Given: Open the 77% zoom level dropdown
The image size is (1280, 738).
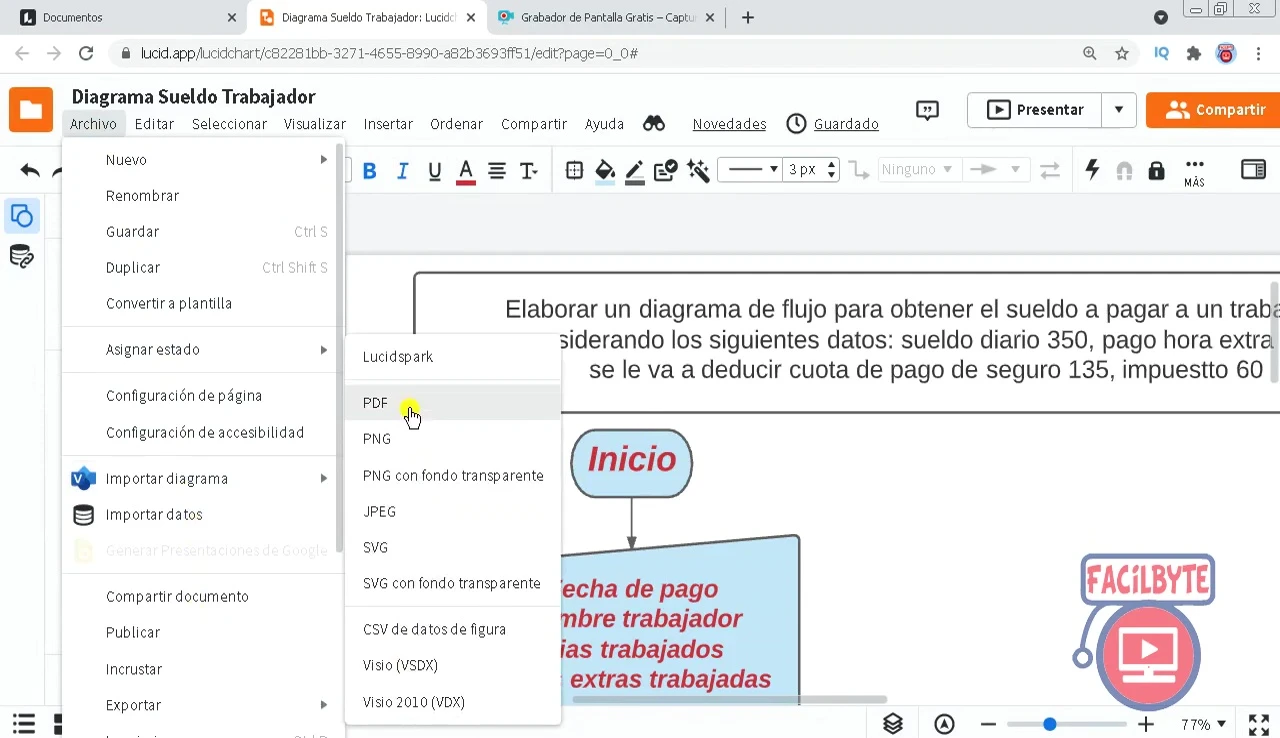Looking at the screenshot, I should 1203,724.
